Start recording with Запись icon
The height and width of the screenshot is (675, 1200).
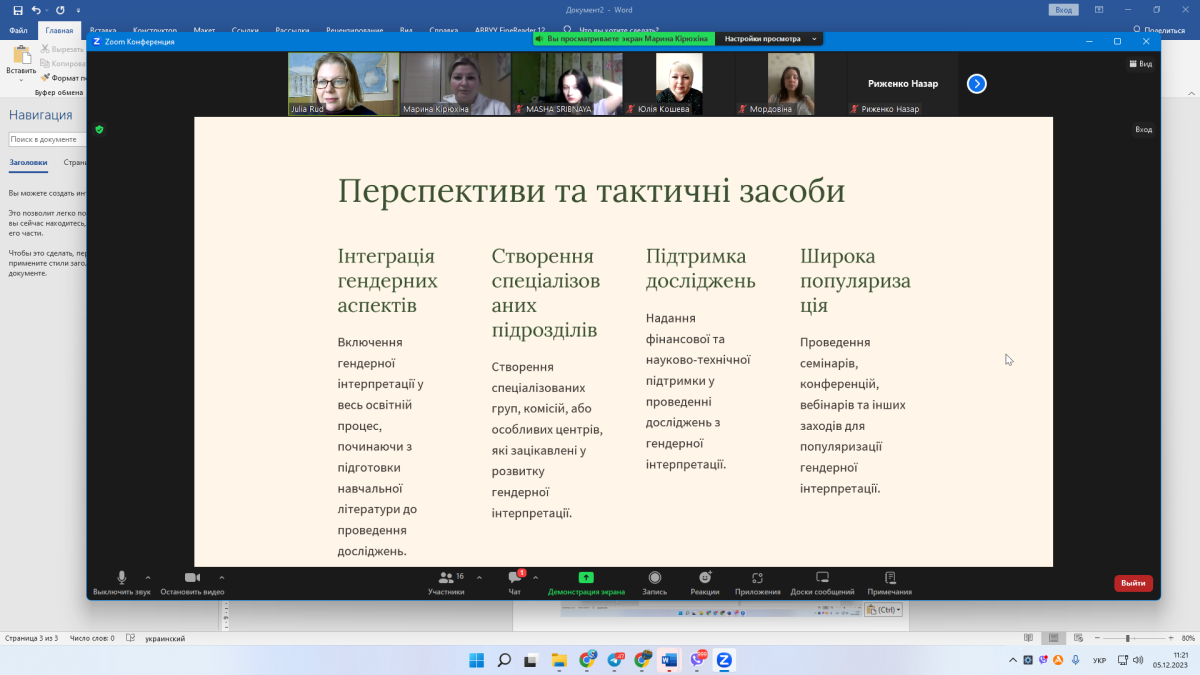pos(654,578)
